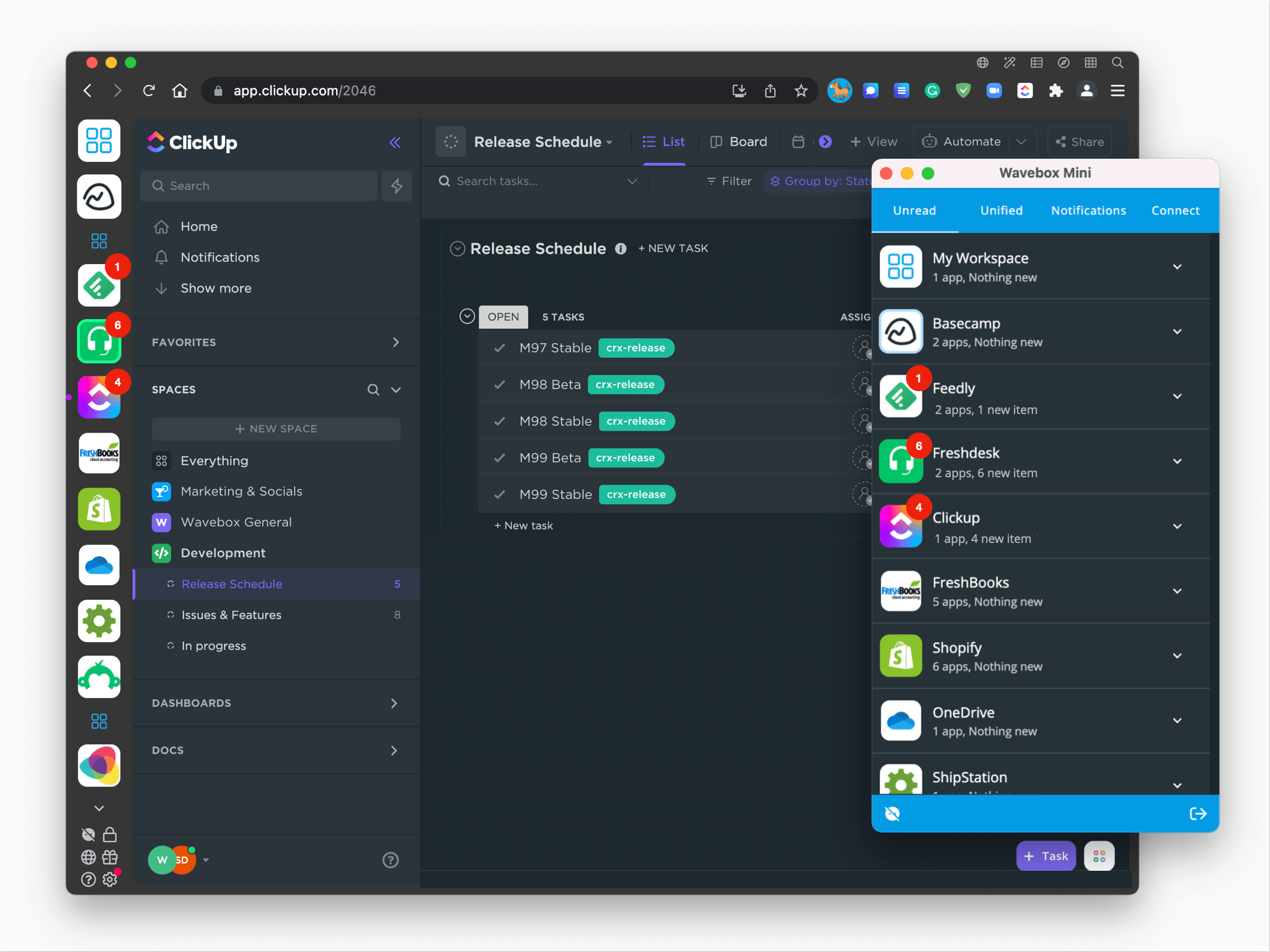Click crx-release tag on M97 Stable
The width and height of the screenshot is (1270, 952).
636,348
